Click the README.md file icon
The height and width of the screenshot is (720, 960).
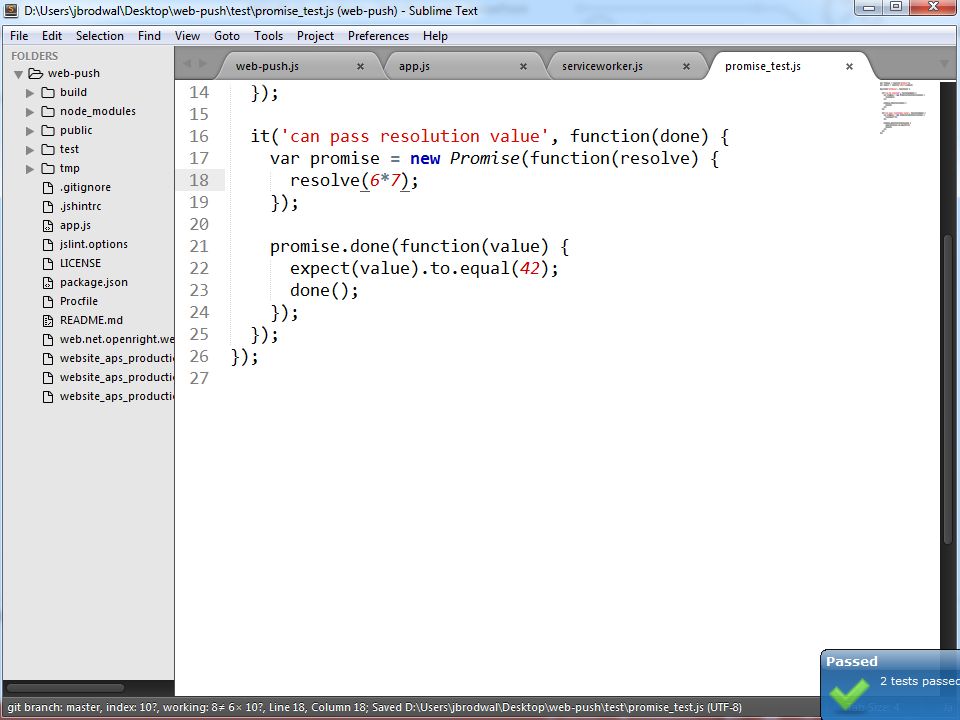pos(48,320)
